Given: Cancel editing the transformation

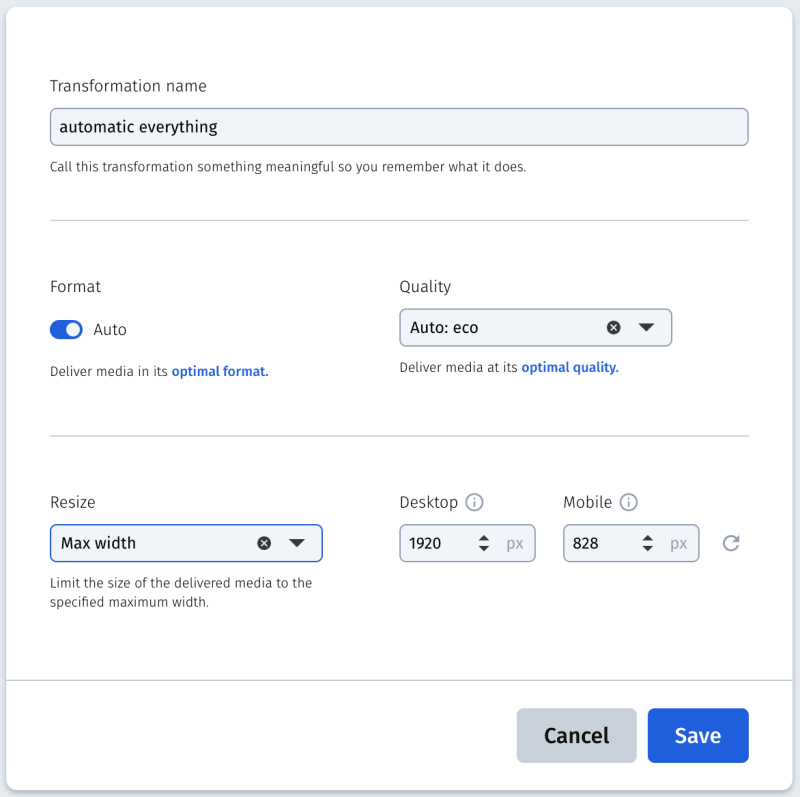Looking at the screenshot, I should (x=577, y=735).
